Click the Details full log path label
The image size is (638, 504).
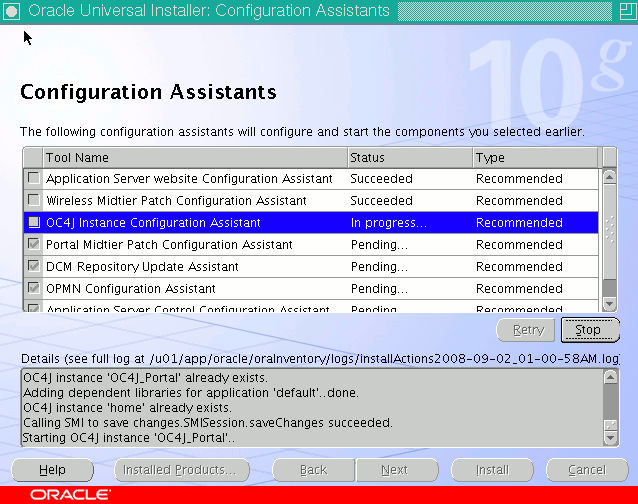coord(320,358)
